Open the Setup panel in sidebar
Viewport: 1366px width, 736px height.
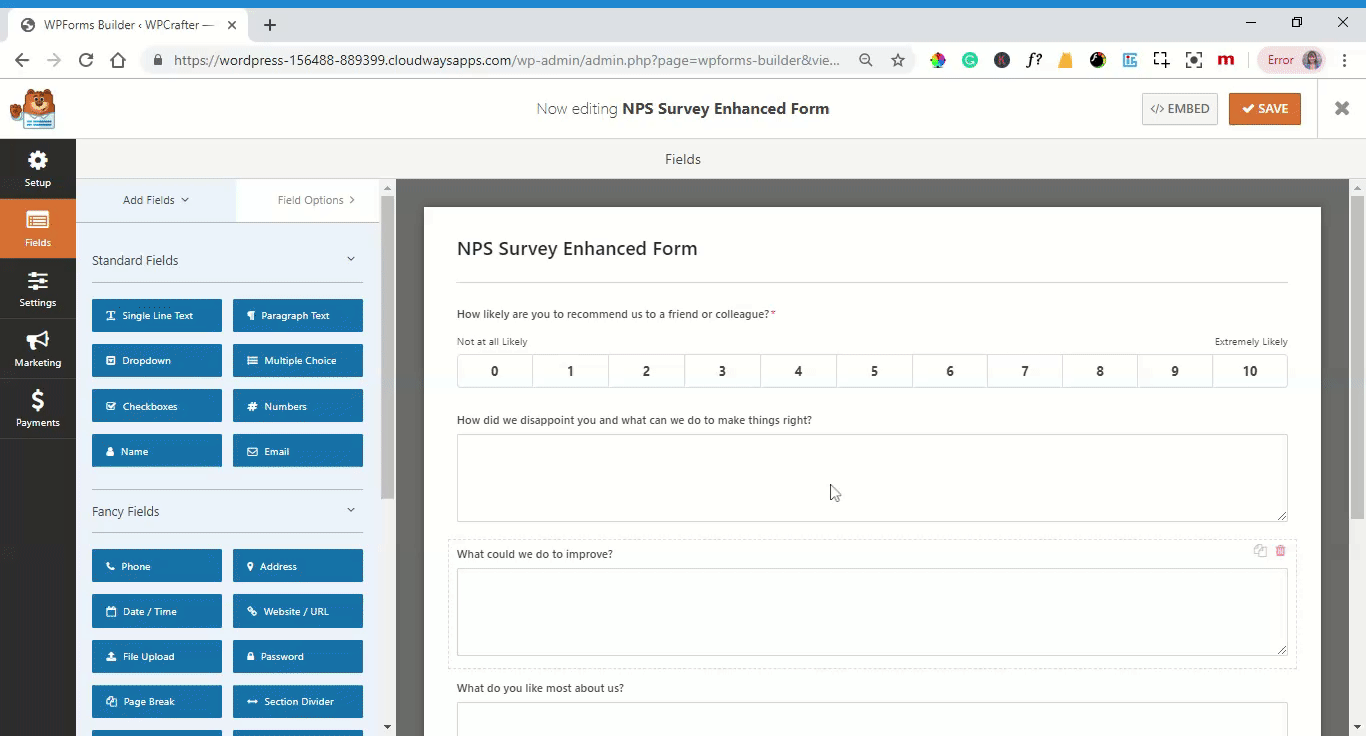coord(38,168)
